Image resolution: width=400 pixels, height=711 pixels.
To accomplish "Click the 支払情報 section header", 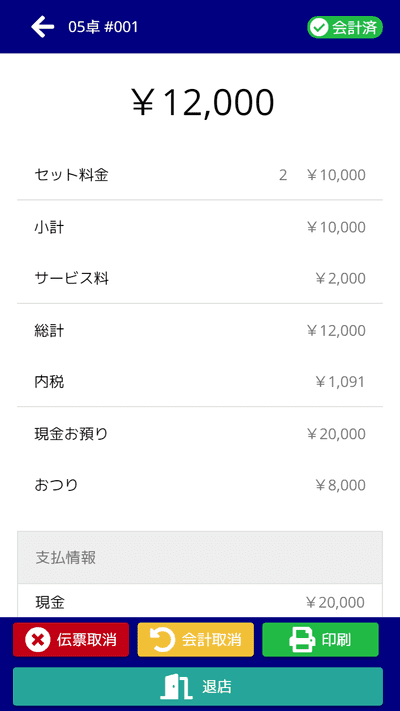I will pos(200,558).
